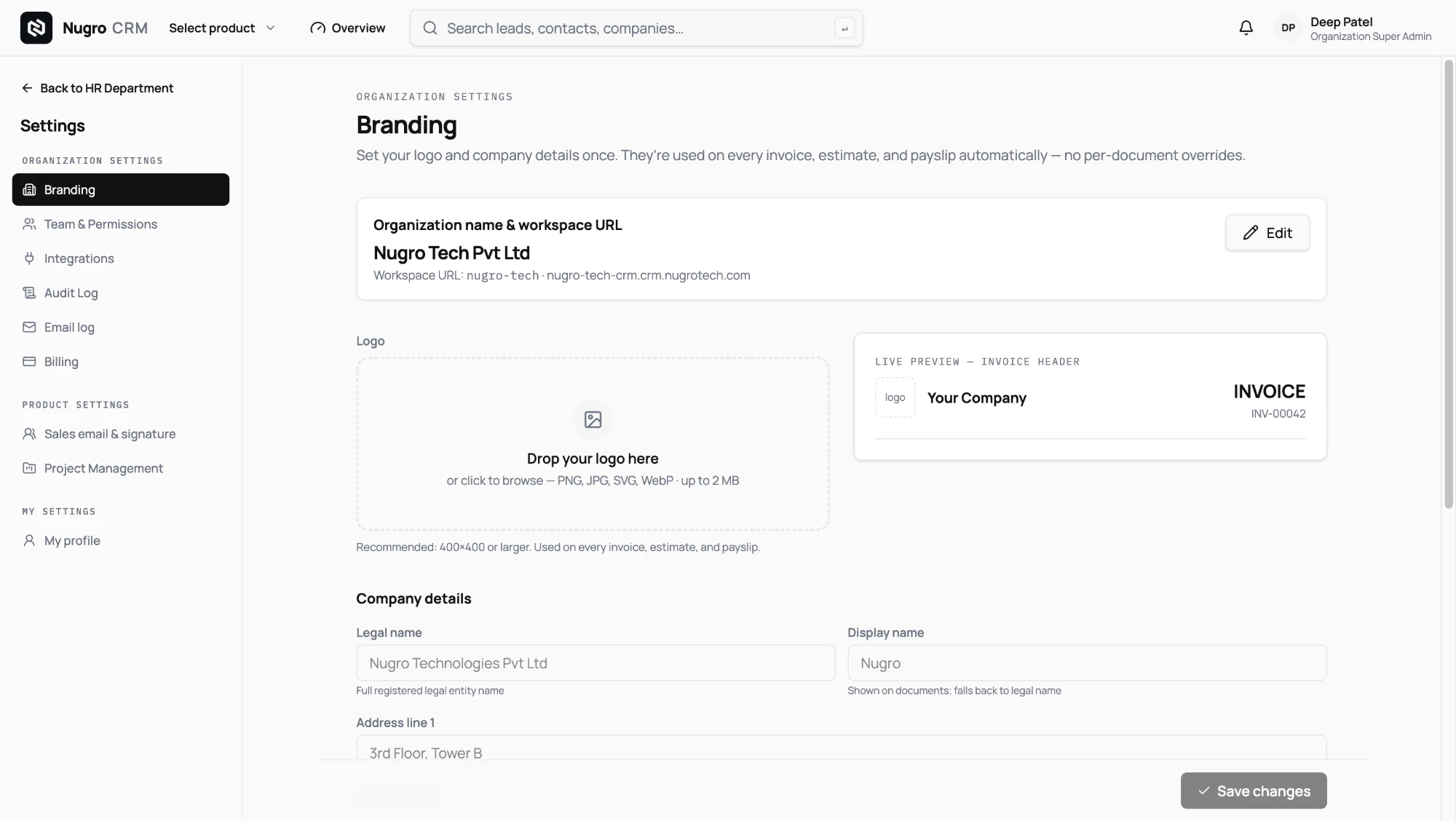The height and width of the screenshot is (821, 1456).
Task: Click the Email log envelope icon
Action: coord(29,327)
